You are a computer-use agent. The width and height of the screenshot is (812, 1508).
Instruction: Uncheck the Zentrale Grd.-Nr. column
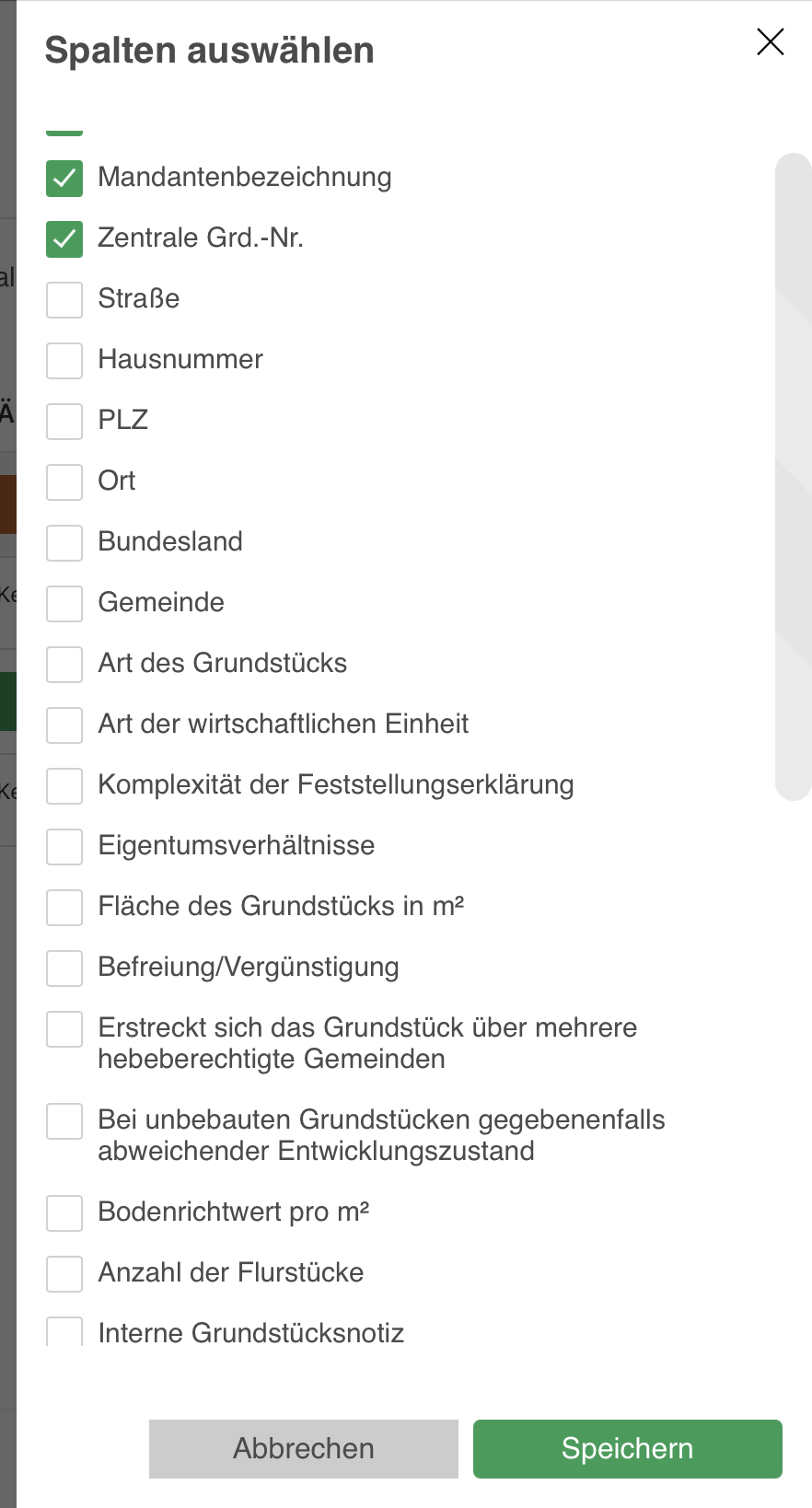click(64, 239)
